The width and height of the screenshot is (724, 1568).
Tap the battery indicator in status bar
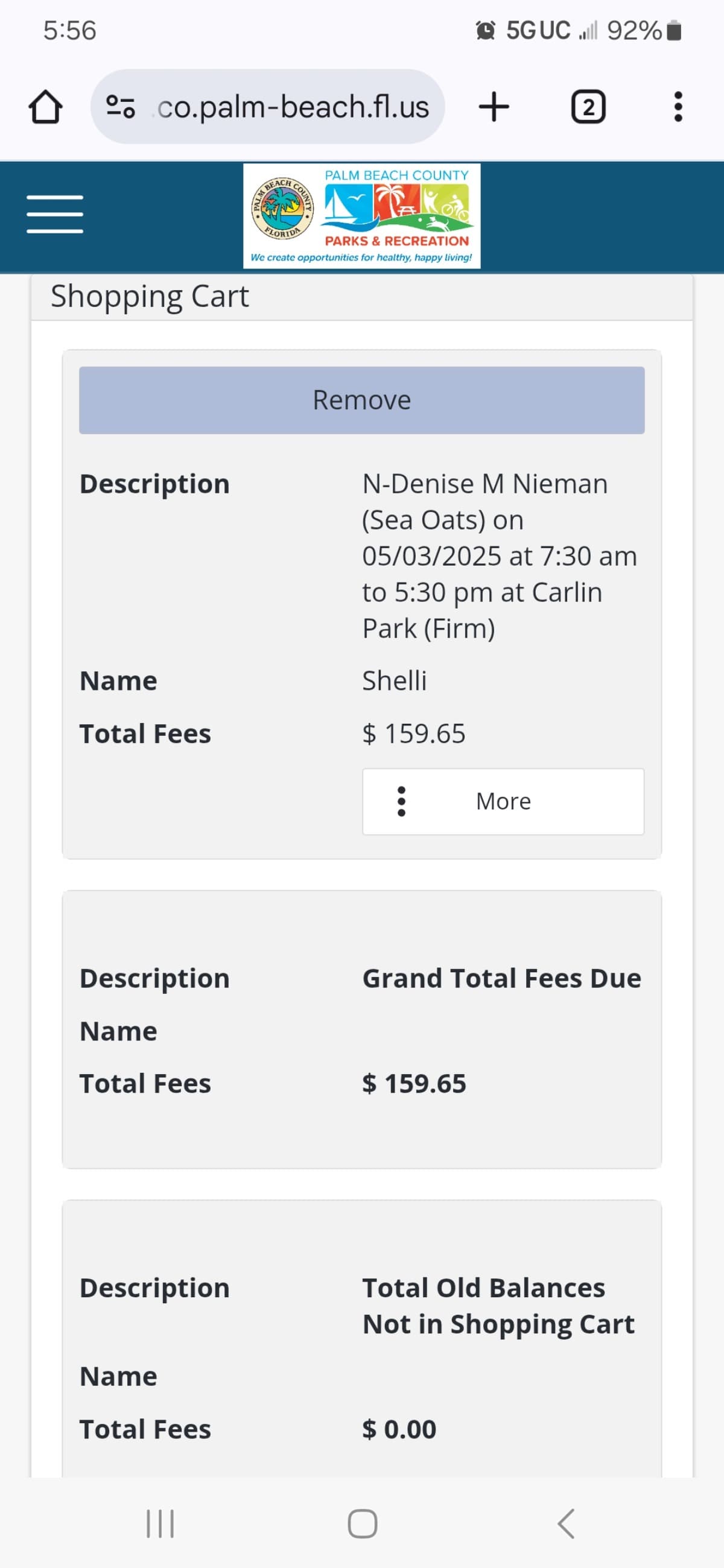(x=673, y=30)
